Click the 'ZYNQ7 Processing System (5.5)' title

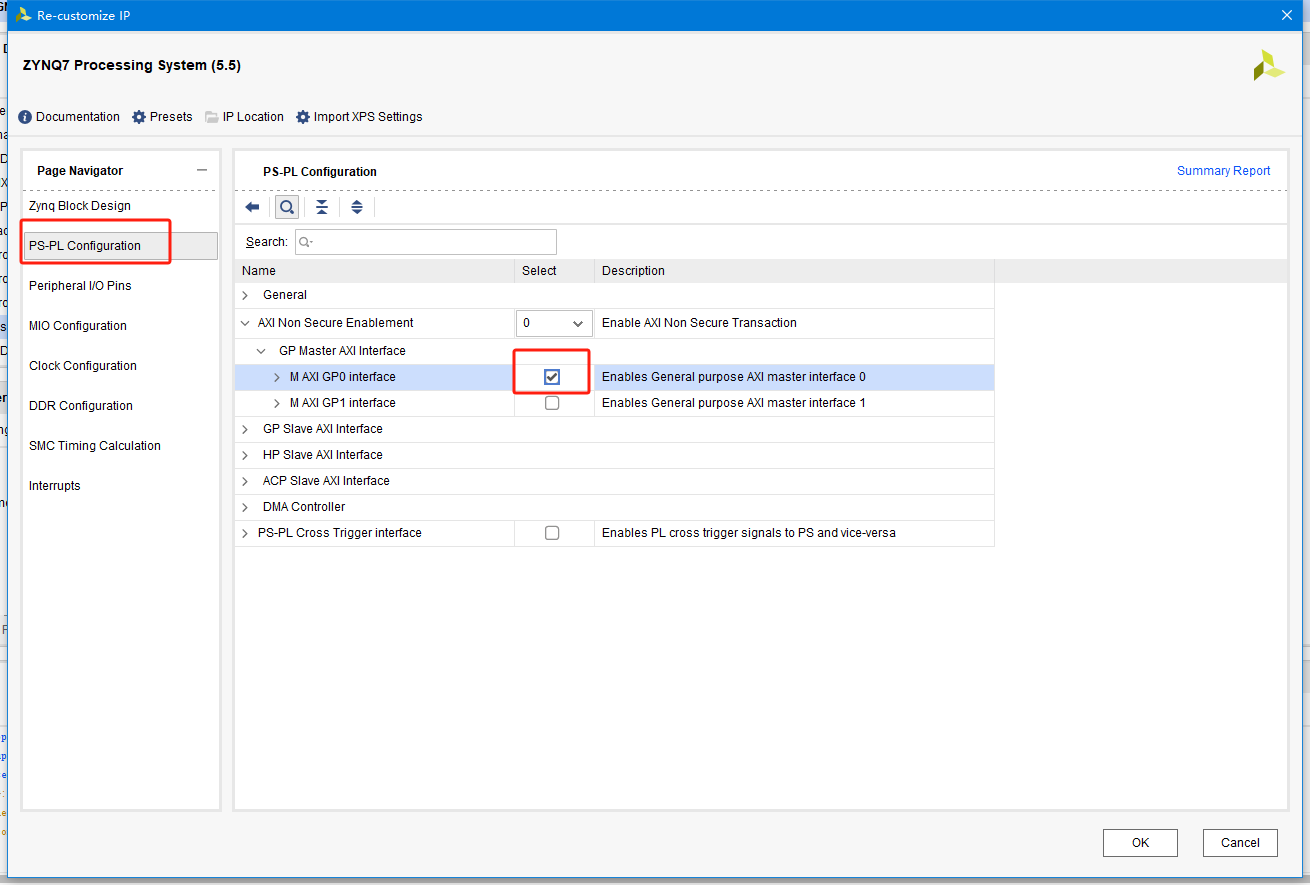tap(131, 66)
